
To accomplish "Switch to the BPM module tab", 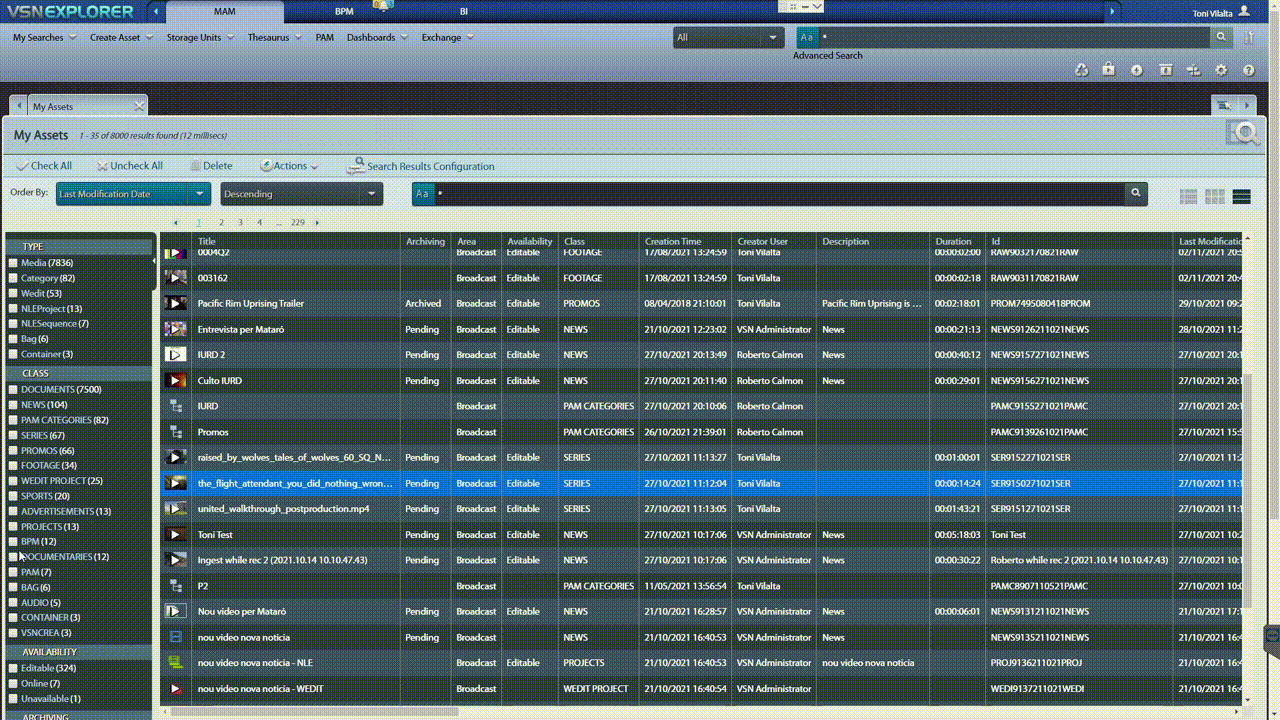I will pos(344,12).
